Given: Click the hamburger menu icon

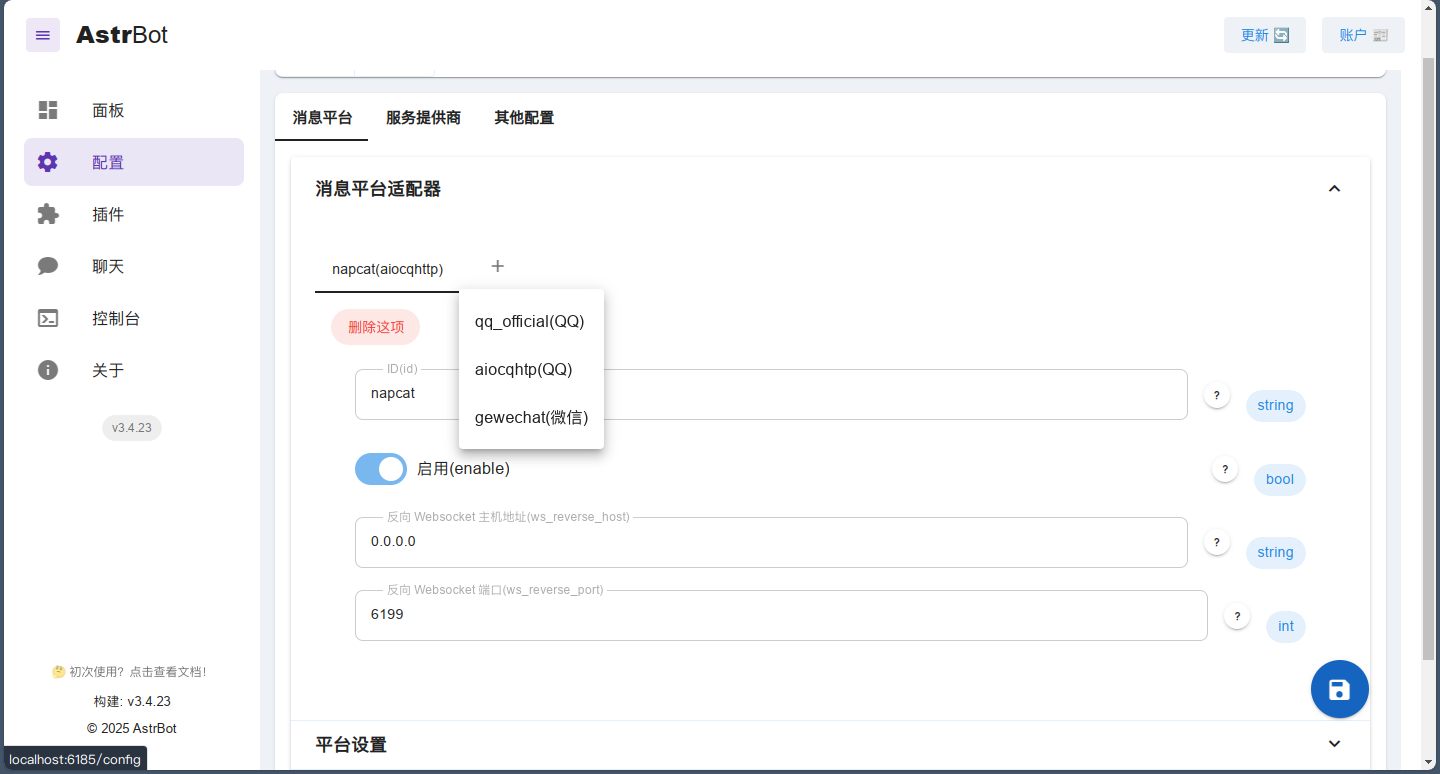Looking at the screenshot, I should [43, 35].
